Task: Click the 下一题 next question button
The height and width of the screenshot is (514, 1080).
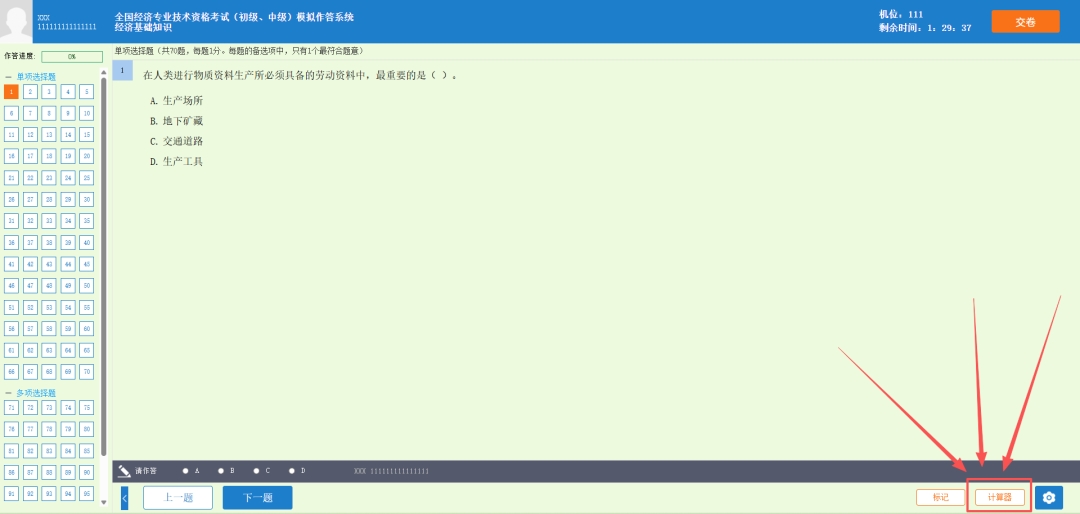Action: tap(257, 497)
